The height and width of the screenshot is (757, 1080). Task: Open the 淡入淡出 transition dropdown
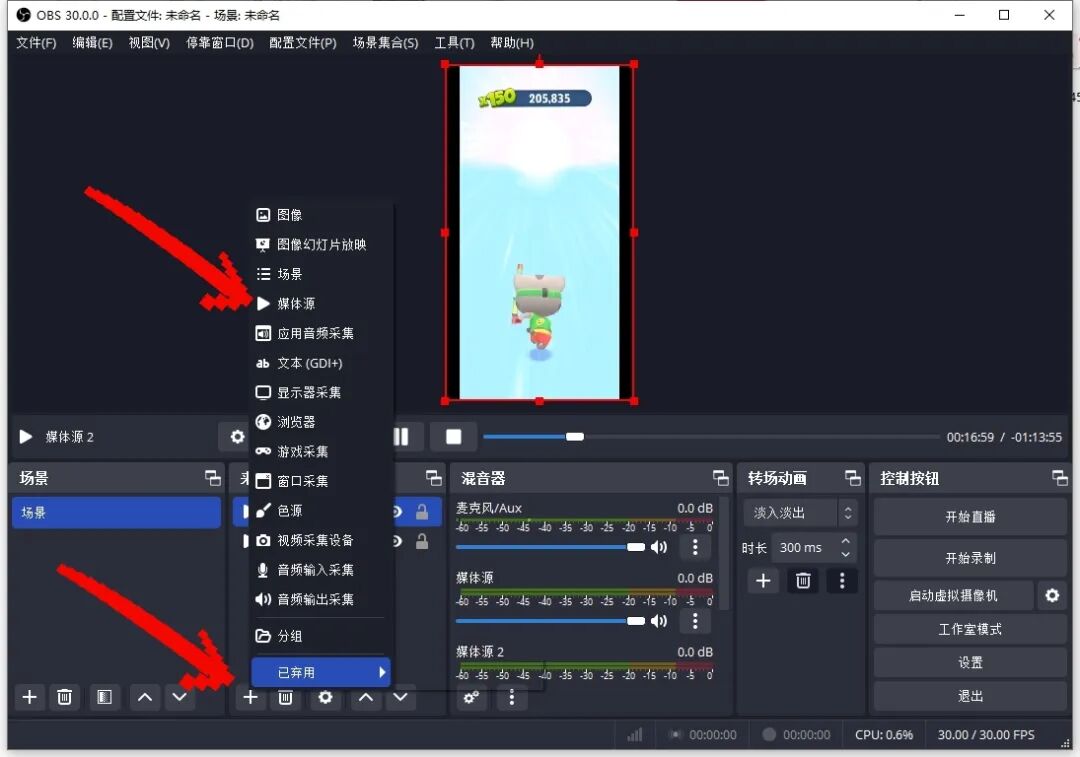coord(800,512)
